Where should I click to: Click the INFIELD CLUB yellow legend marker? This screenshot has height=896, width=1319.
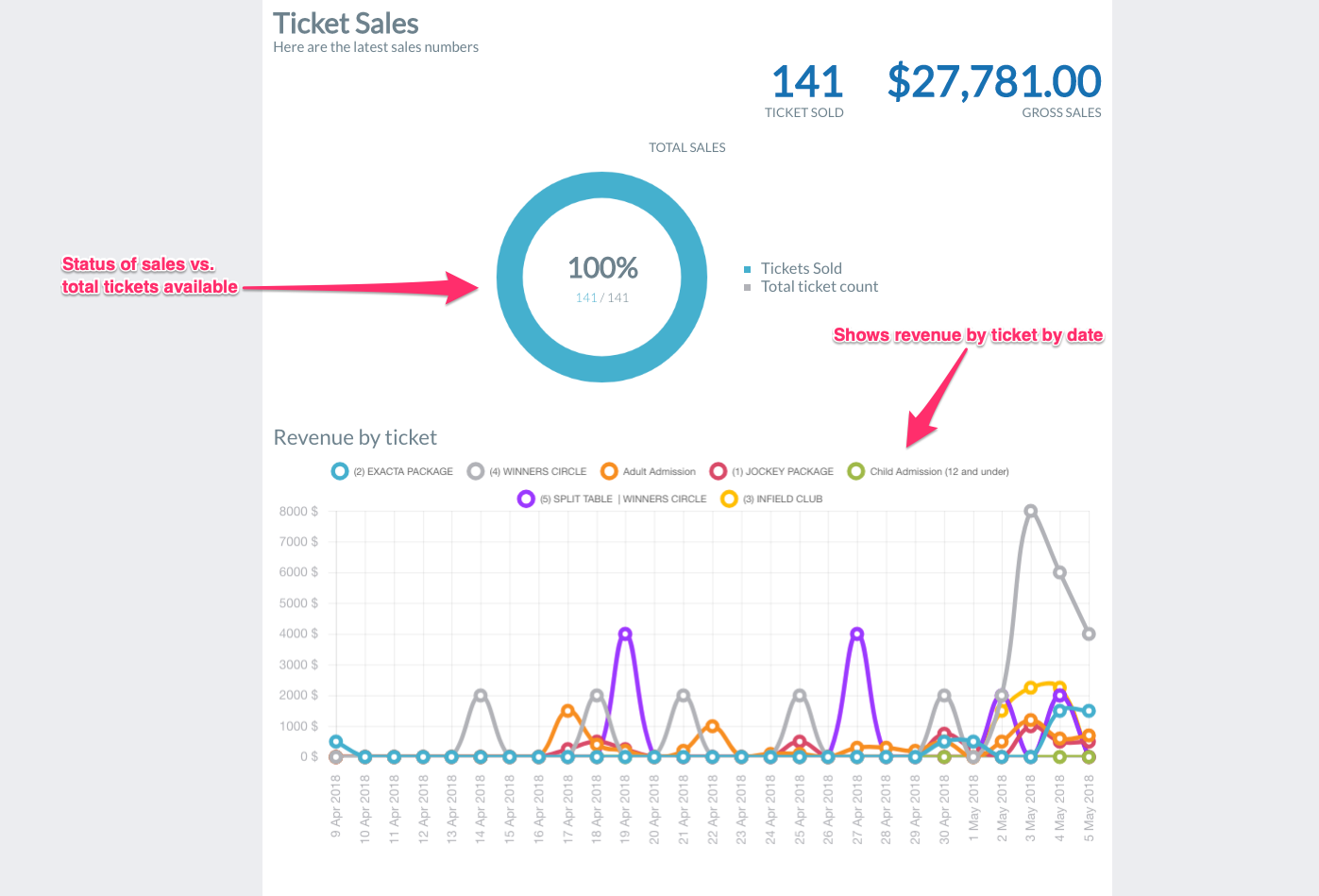tap(728, 499)
